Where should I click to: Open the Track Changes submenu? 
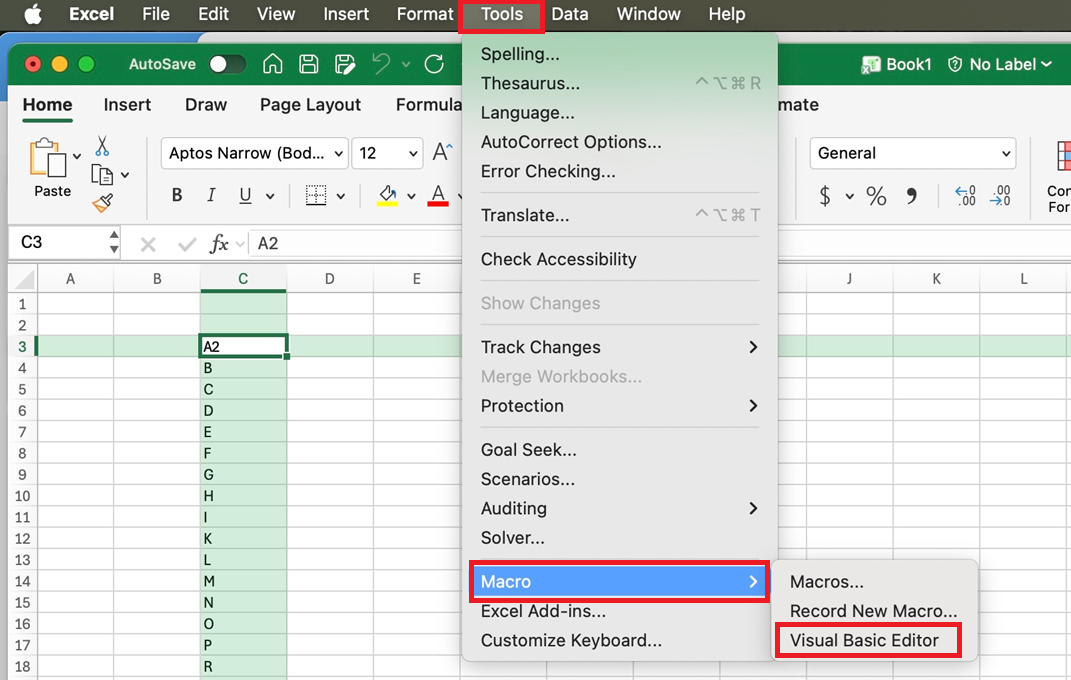click(x=620, y=347)
